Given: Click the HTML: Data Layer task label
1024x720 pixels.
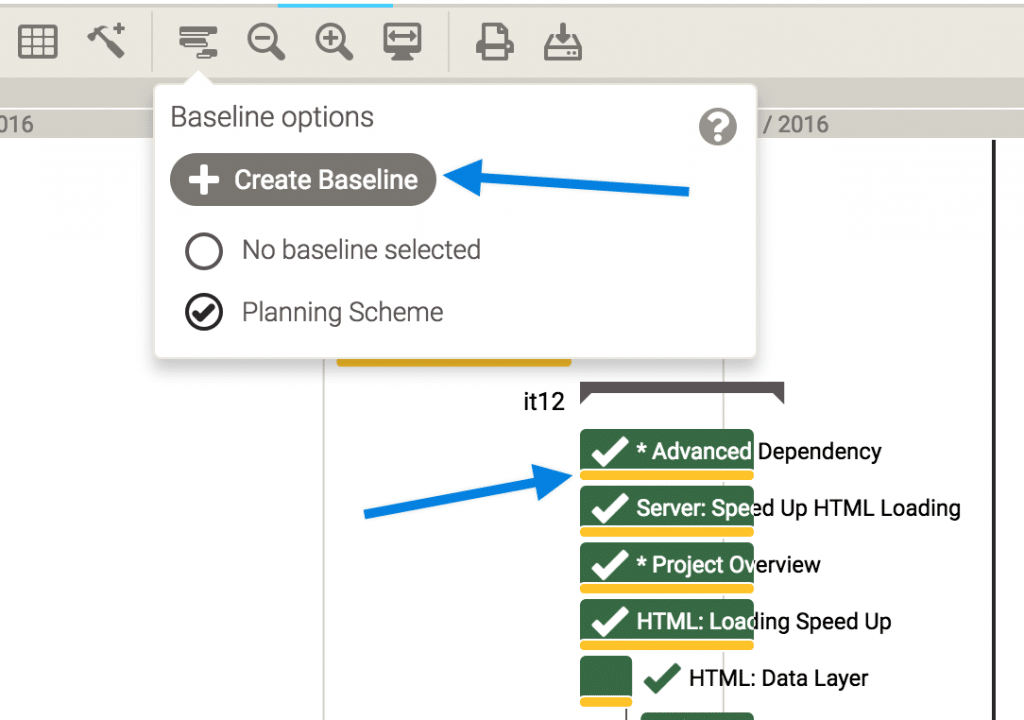Looking at the screenshot, I should pyautogui.click(x=778, y=679).
